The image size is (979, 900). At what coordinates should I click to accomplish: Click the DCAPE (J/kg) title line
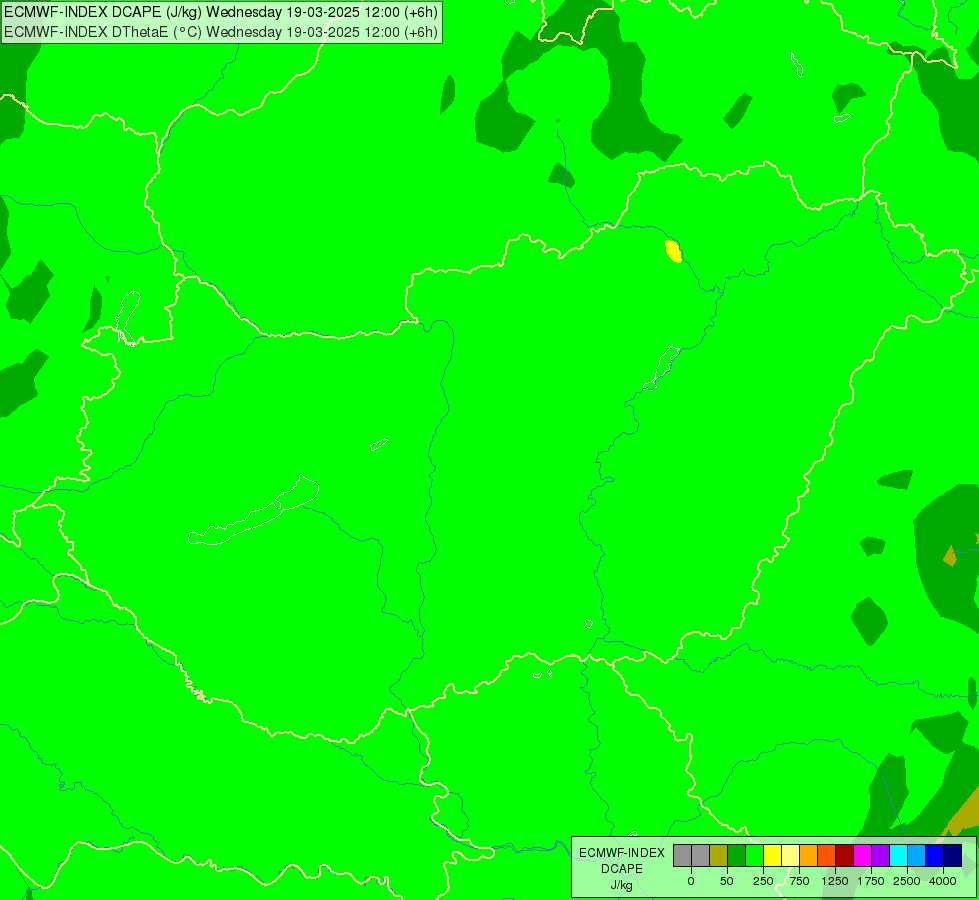tap(222, 12)
